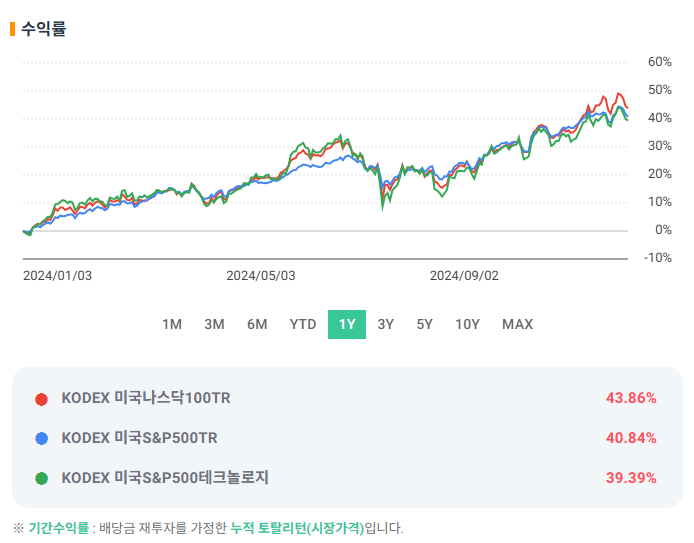Select the 1M period tab
Viewport: 694px width, 543px height.
(x=172, y=324)
